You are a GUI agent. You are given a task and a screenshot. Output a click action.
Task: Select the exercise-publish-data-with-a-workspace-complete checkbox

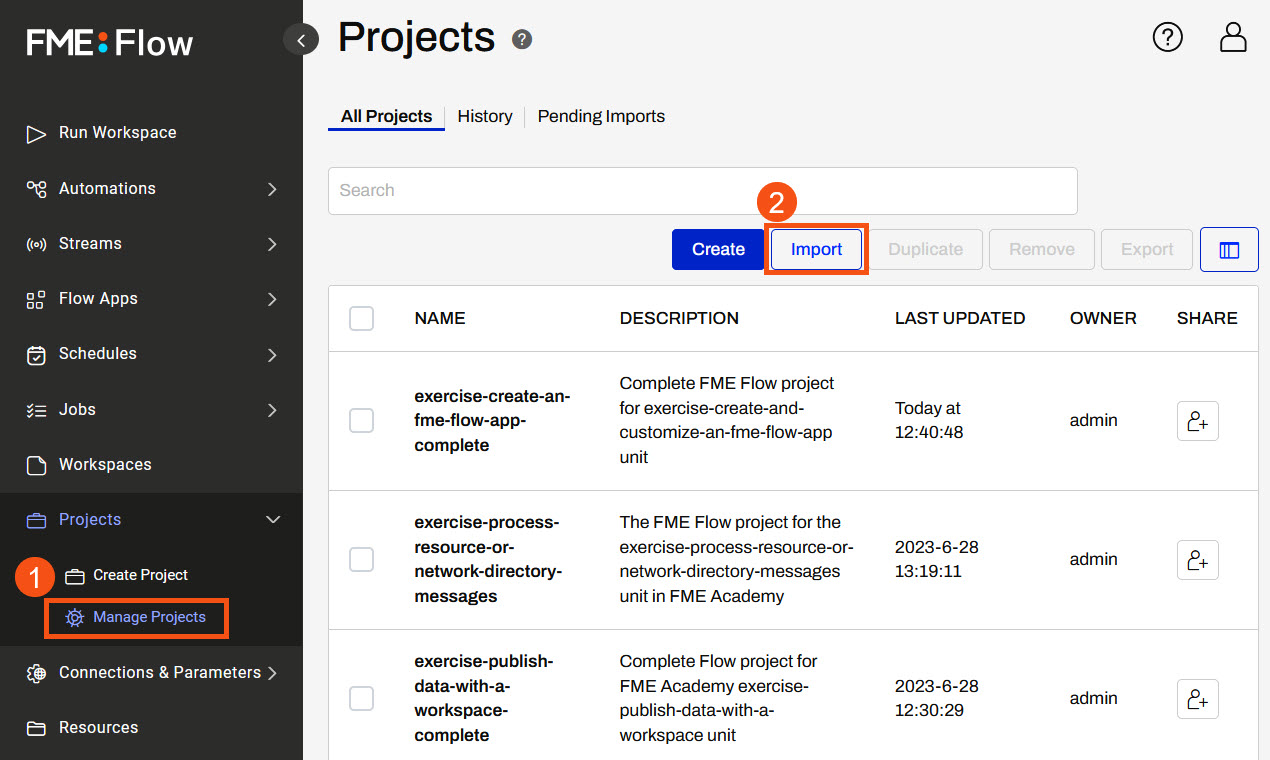(361, 698)
